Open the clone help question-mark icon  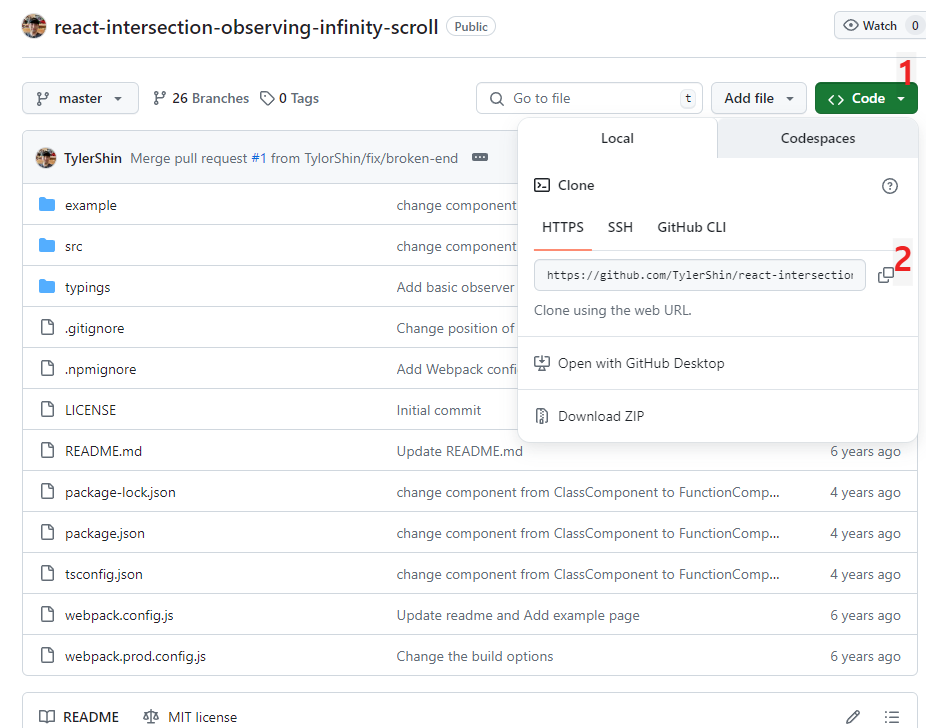pyautogui.click(x=889, y=186)
